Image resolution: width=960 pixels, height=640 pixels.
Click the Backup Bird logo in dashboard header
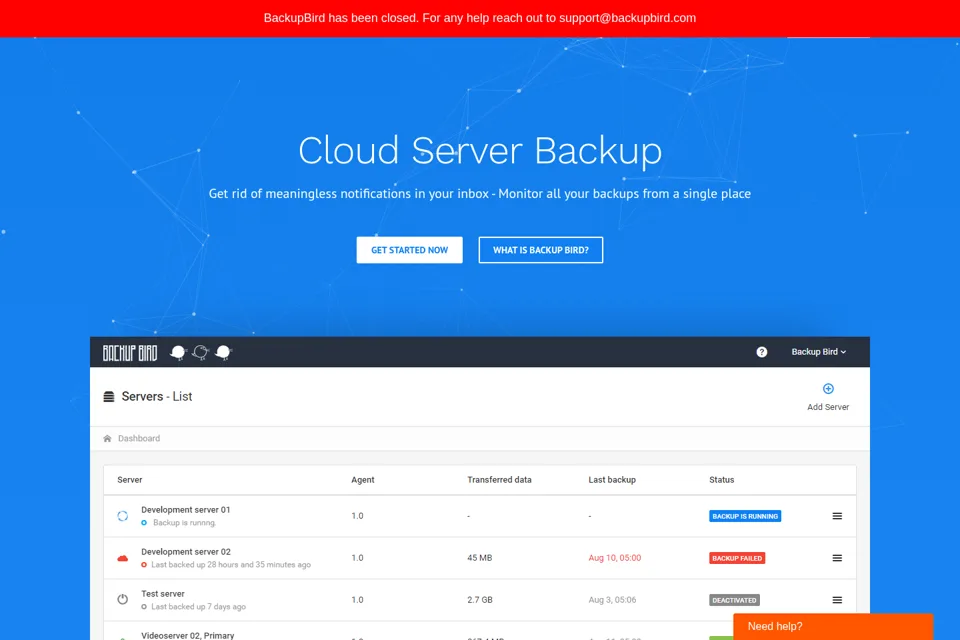click(x=130, y=353)
